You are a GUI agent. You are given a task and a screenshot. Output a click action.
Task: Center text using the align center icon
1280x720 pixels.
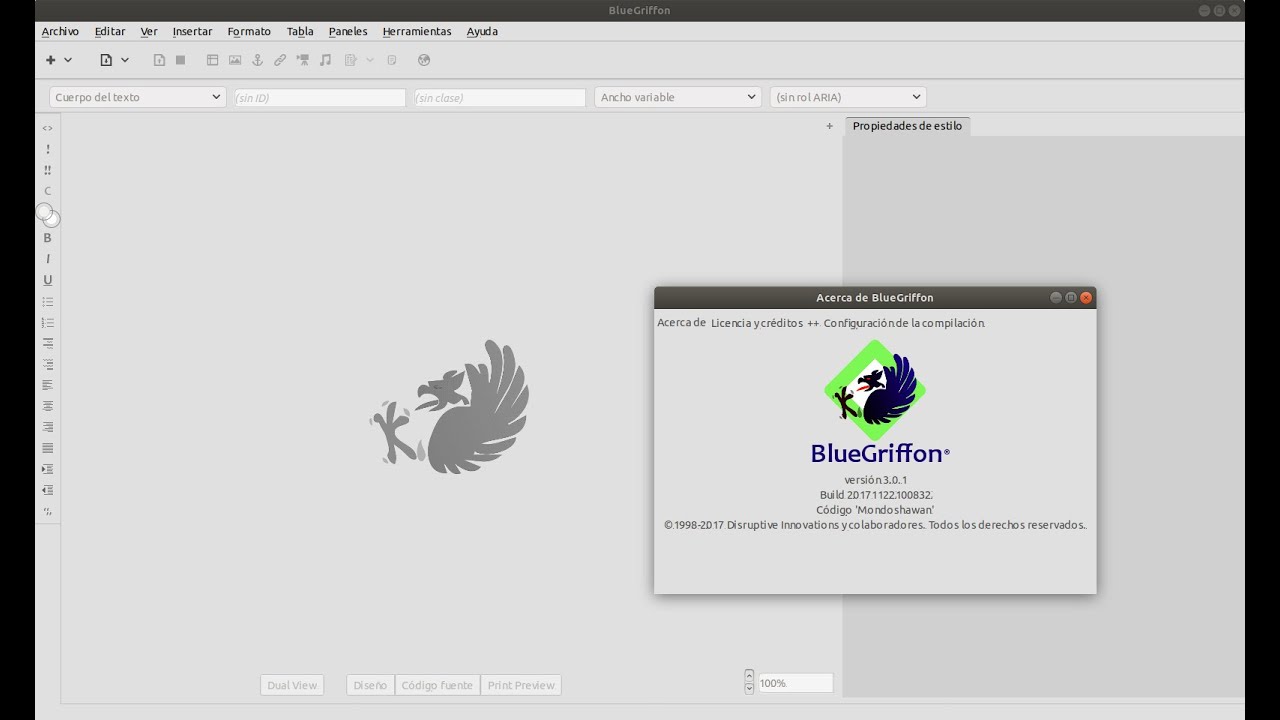(47, 406)
